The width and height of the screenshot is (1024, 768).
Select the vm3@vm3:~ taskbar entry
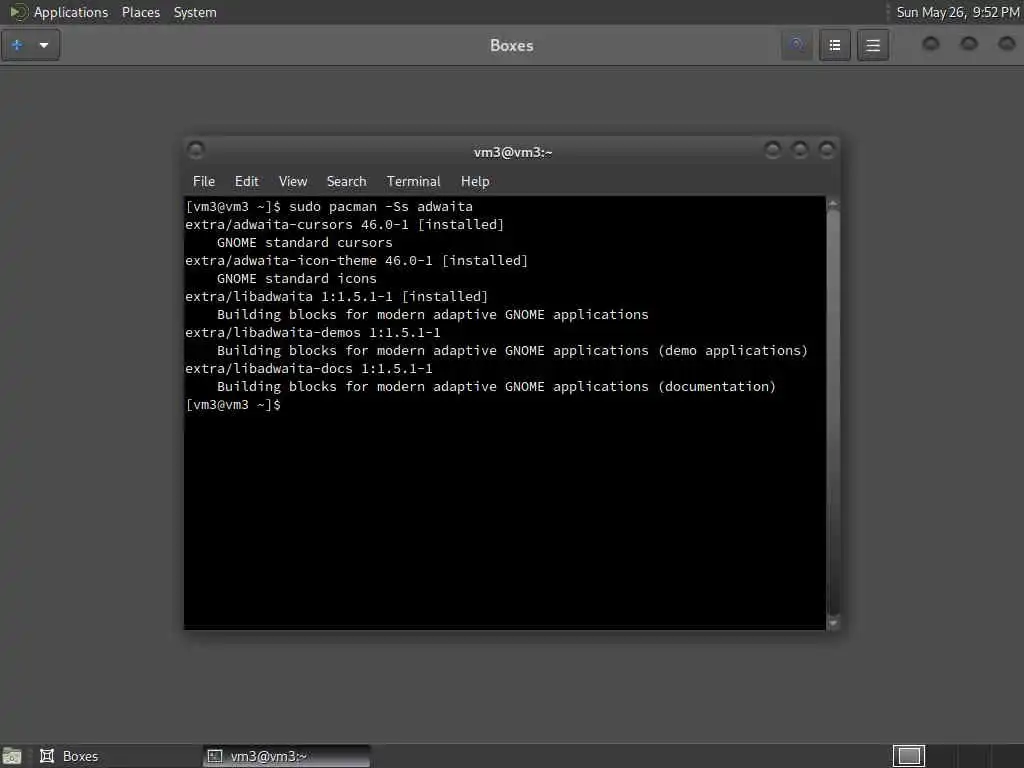pos(286,756)
